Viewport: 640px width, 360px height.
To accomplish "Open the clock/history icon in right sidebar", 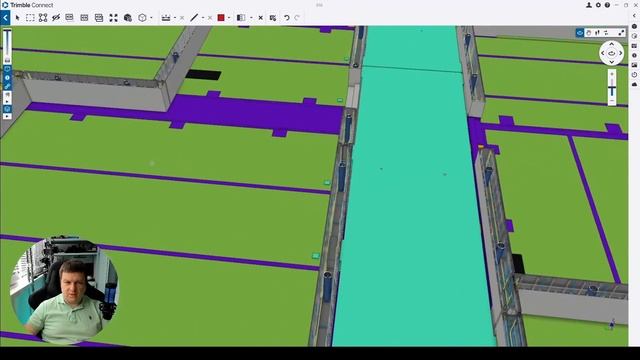I will point(634,75).
